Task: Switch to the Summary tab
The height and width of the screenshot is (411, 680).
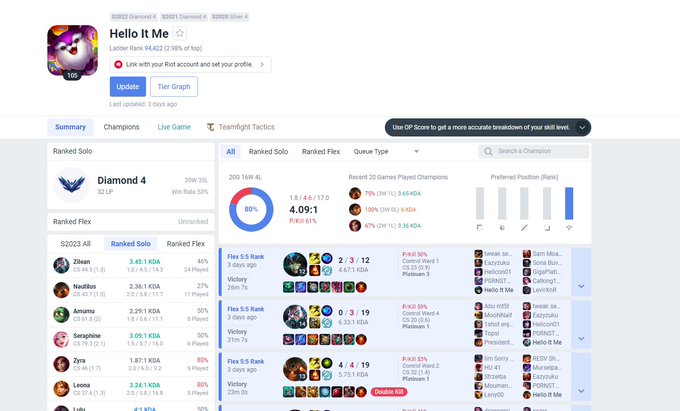Action: coord(70,127)
